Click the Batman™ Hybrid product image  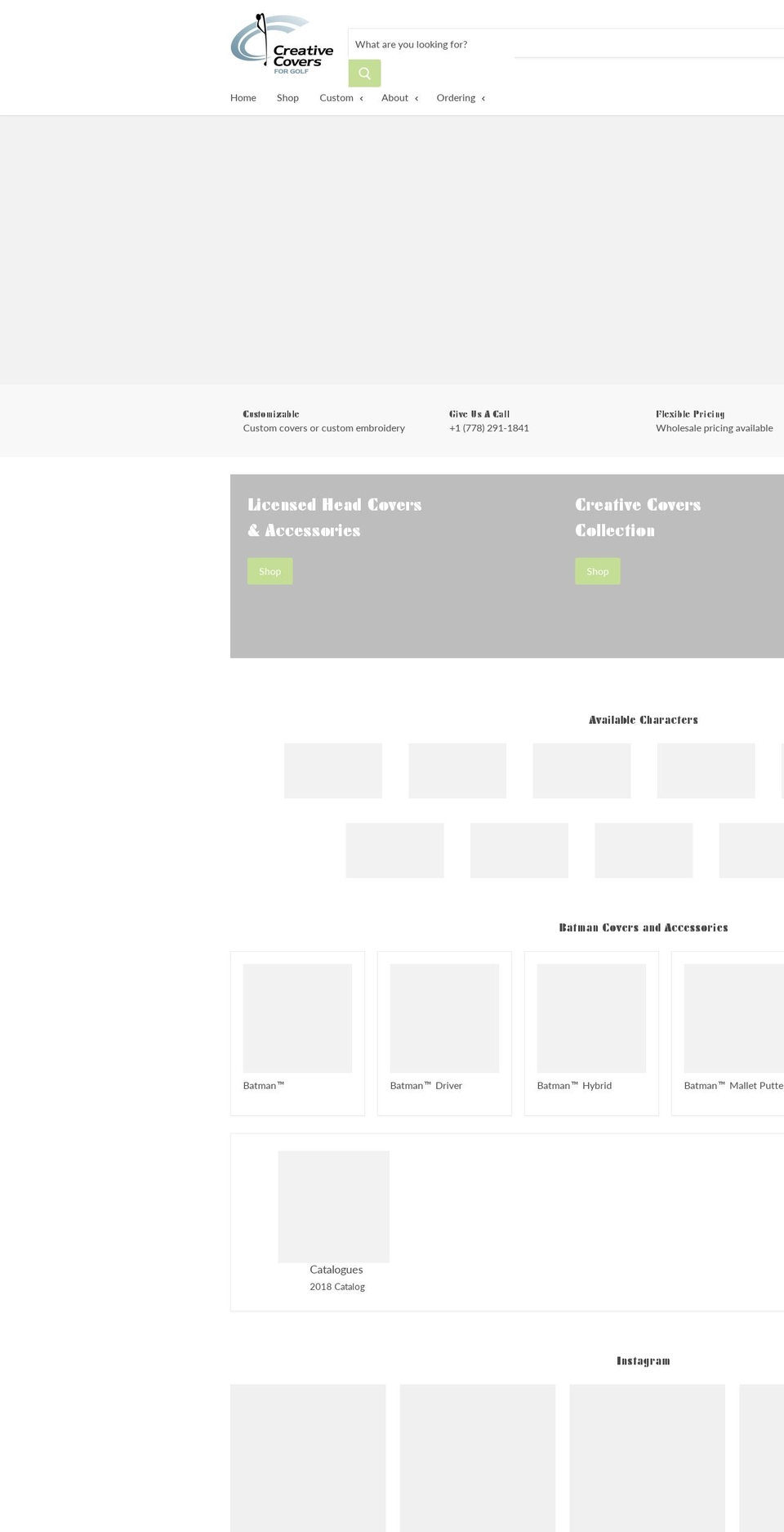pyautogui.click(x=591, y=1018)
